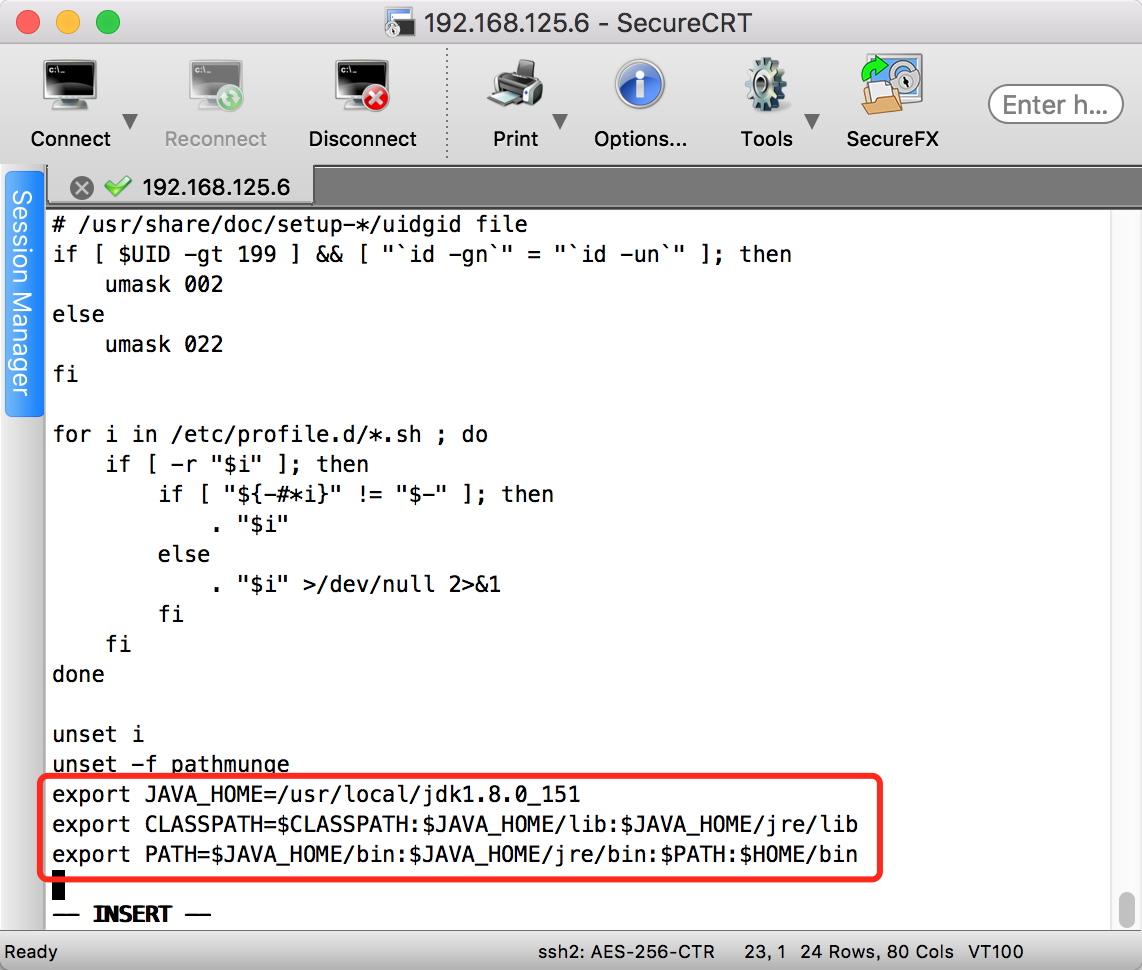
Task: Close the session tab with its X button
Action: pos(82,186)
